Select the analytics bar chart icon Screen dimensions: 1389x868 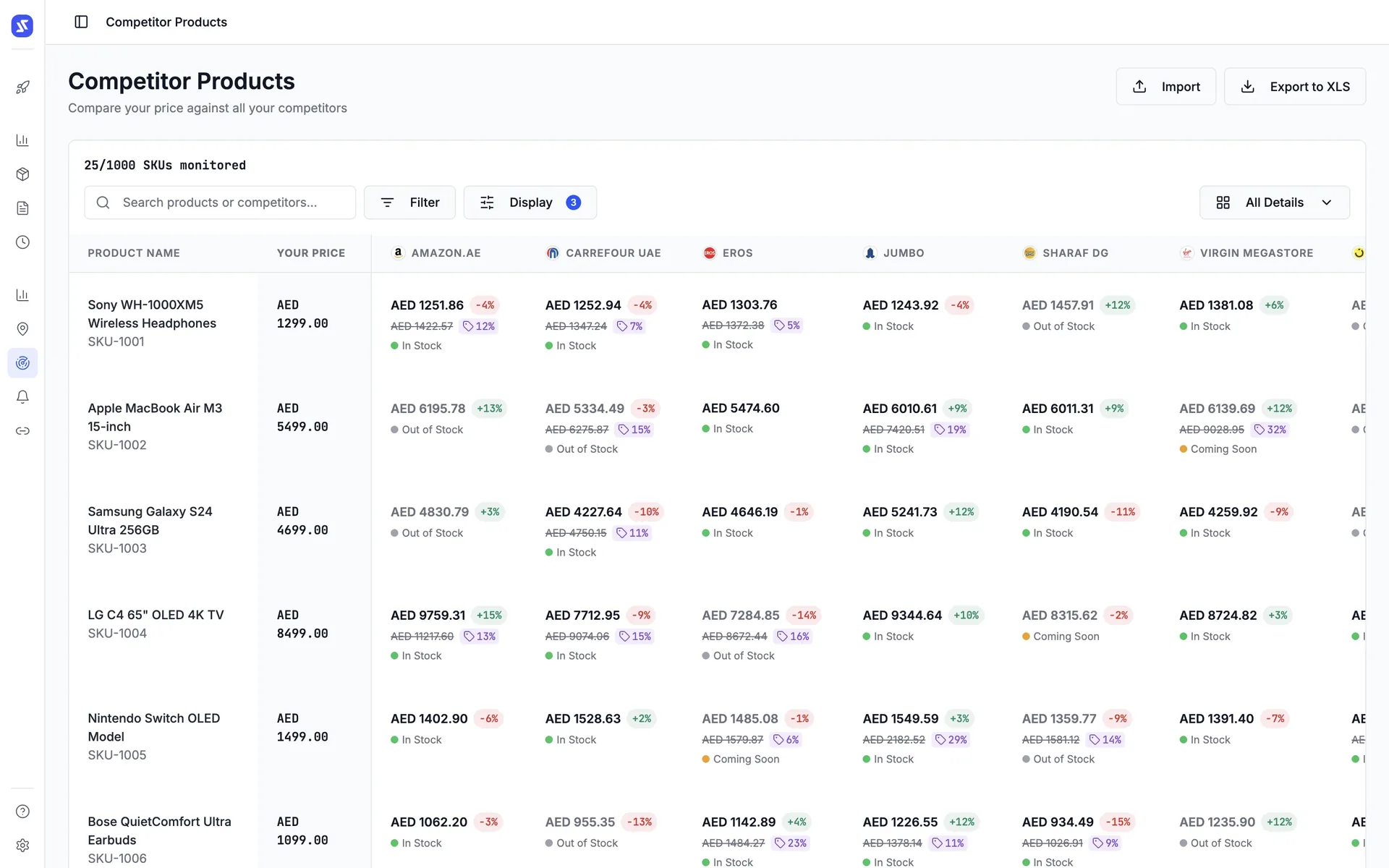[22, 140]
